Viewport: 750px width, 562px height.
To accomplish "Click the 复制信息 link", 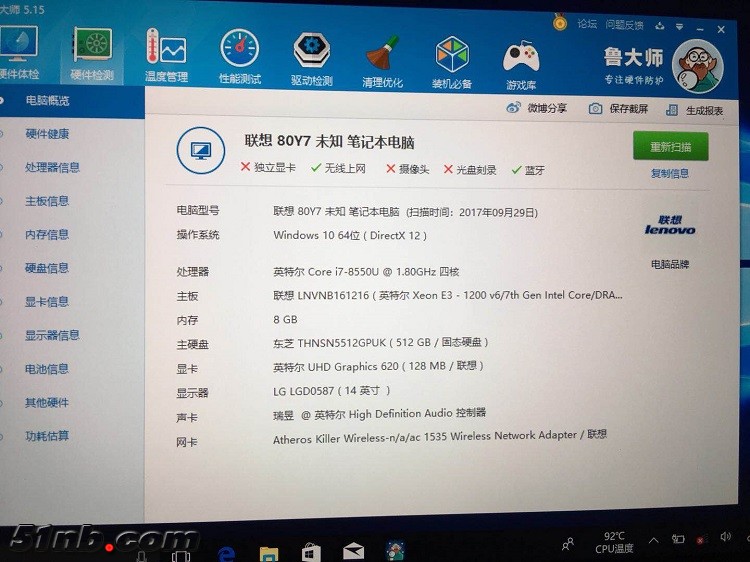I will [670, 173].
